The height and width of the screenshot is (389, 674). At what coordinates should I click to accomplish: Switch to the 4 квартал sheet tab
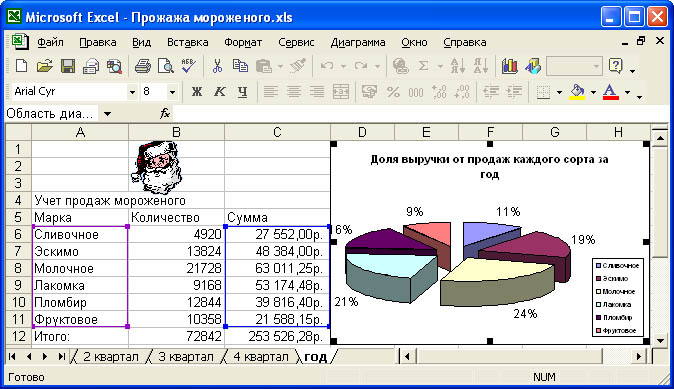[260, 357]
